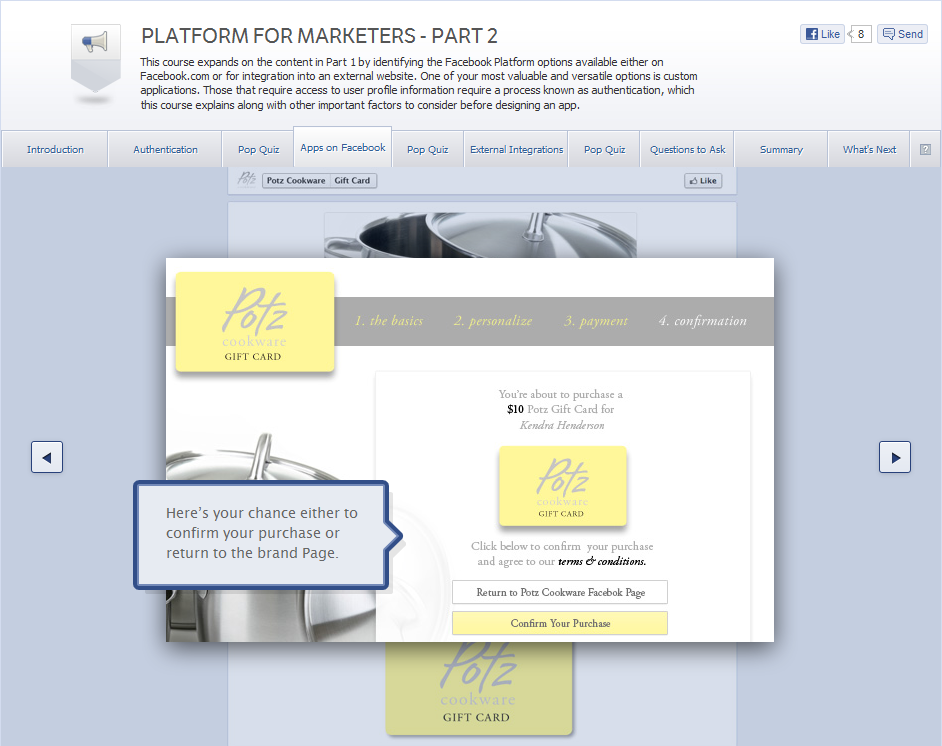Click the Send button

[902, 34]
